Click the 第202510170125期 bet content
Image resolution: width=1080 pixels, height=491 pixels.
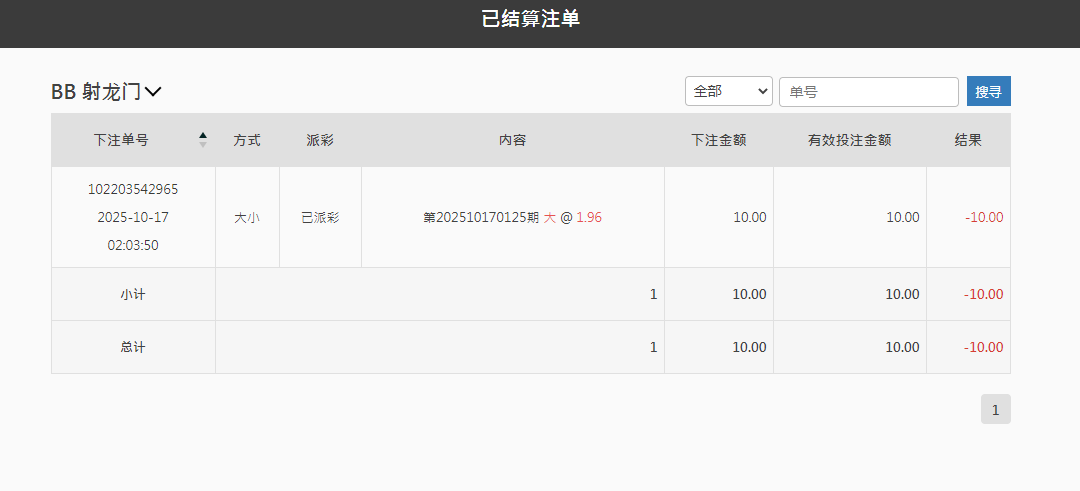481,217
